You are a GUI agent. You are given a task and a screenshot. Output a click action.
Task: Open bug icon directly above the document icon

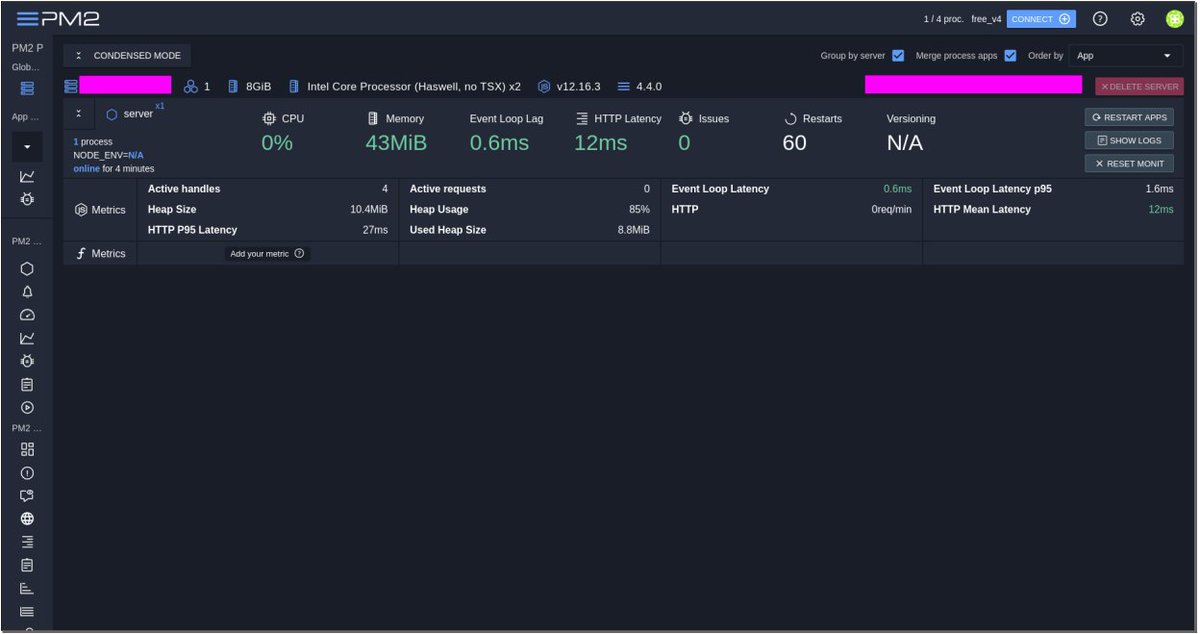click(x=27, y=361)
